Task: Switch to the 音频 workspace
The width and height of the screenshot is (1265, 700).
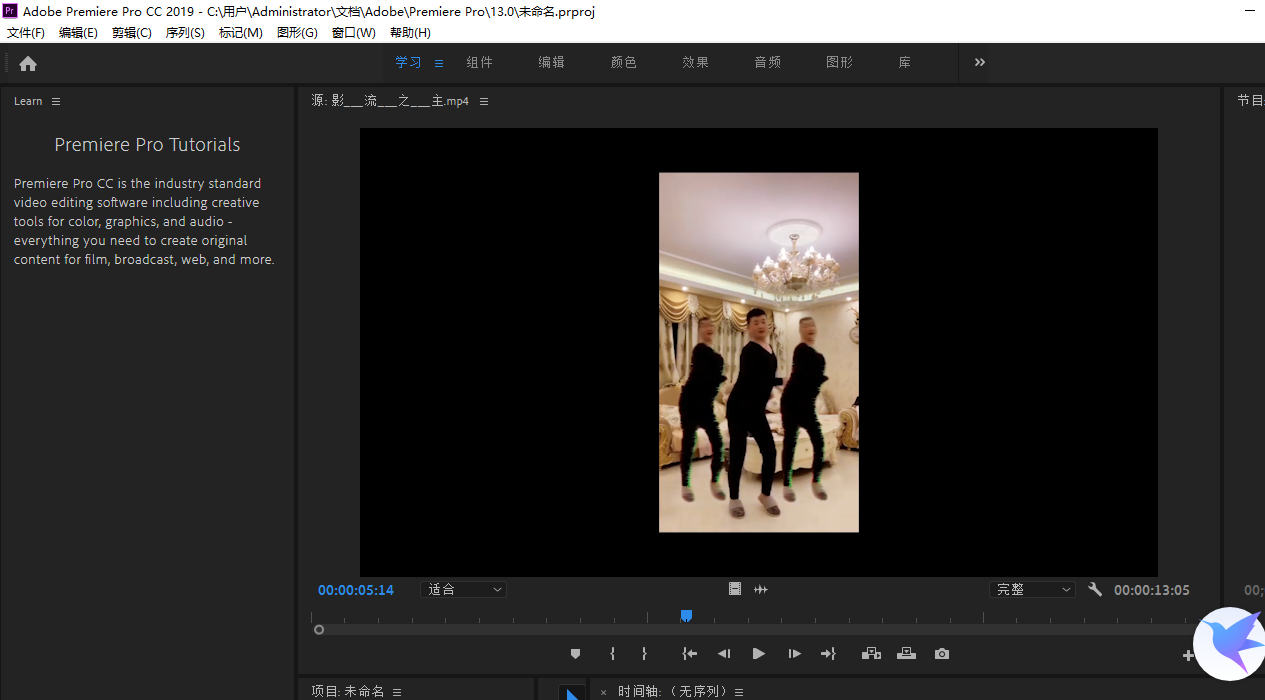Action: (x=768, y=62)
